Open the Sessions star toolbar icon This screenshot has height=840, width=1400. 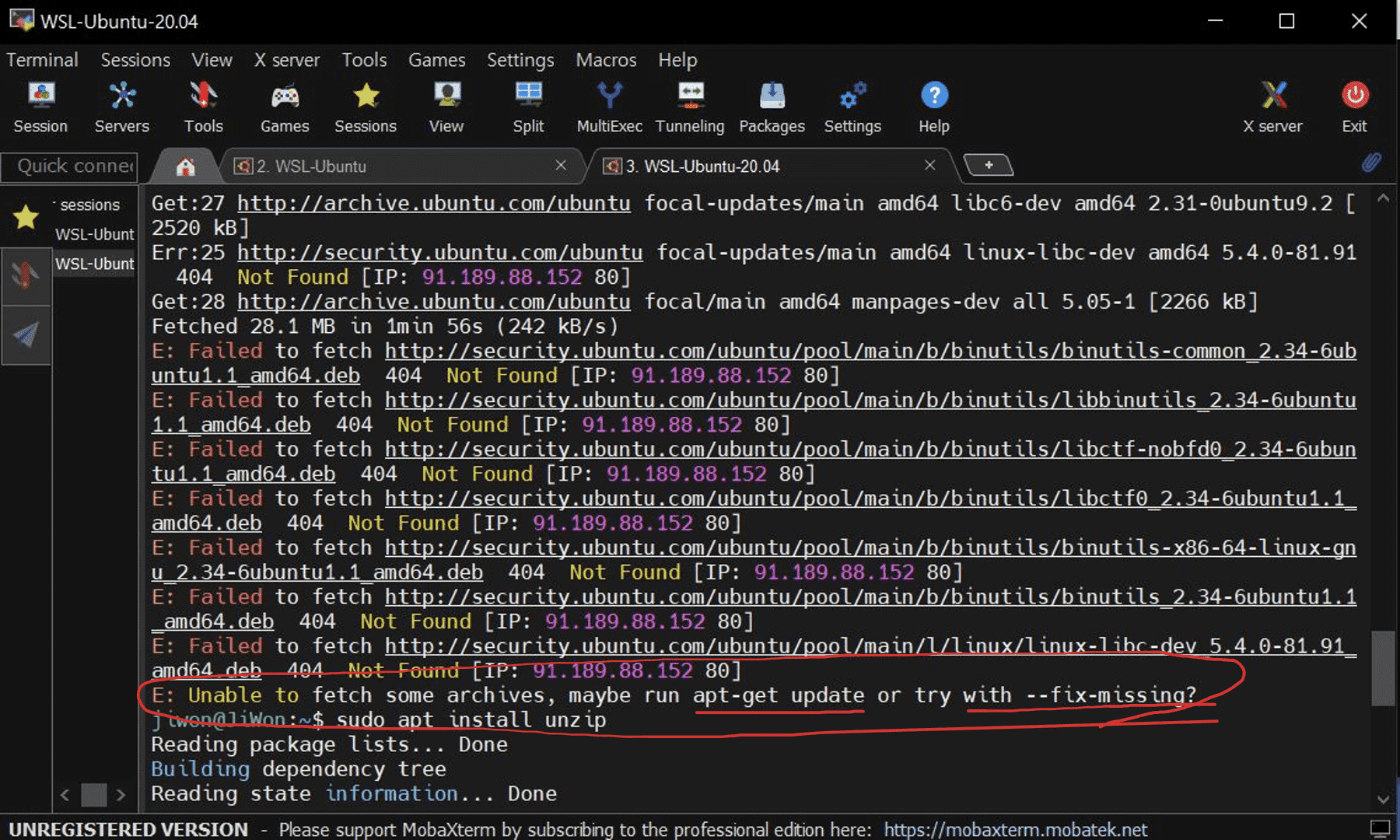(x=366, y=107)
